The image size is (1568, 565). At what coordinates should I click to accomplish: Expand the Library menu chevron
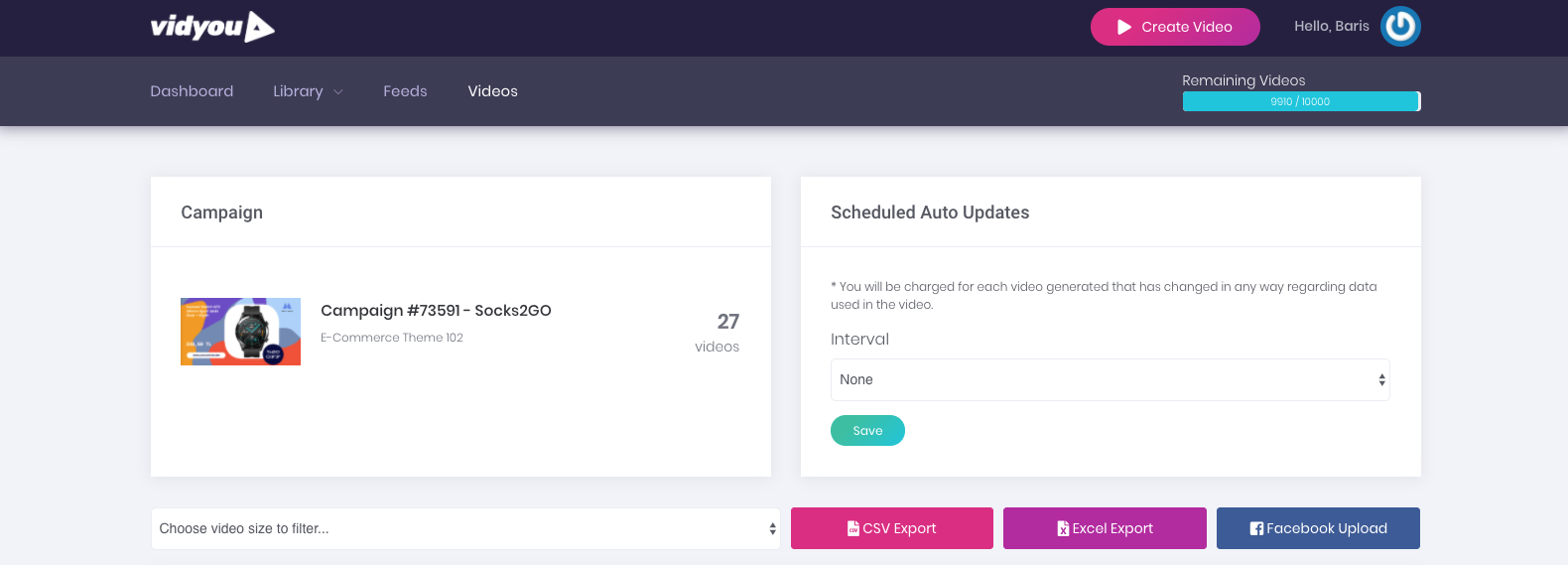pyautogui.click(x=338, y=92)
